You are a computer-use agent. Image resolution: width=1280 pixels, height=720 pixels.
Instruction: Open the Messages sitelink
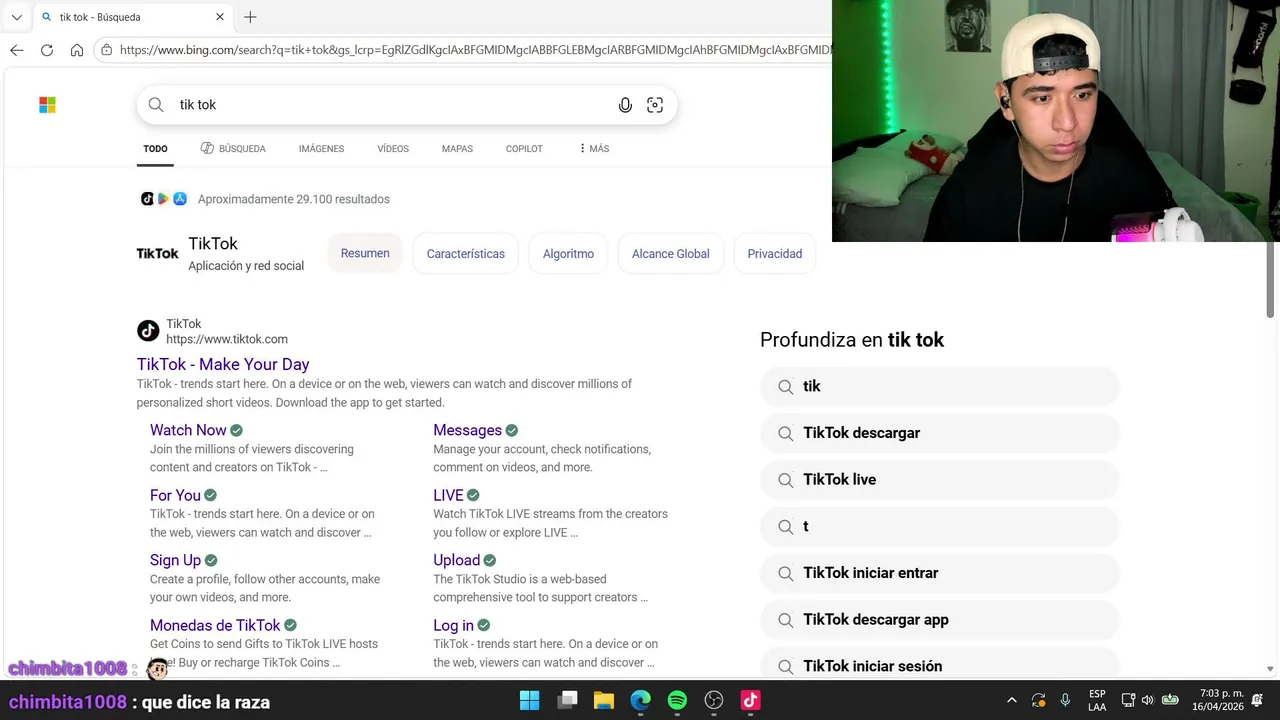tap(467, 430)
